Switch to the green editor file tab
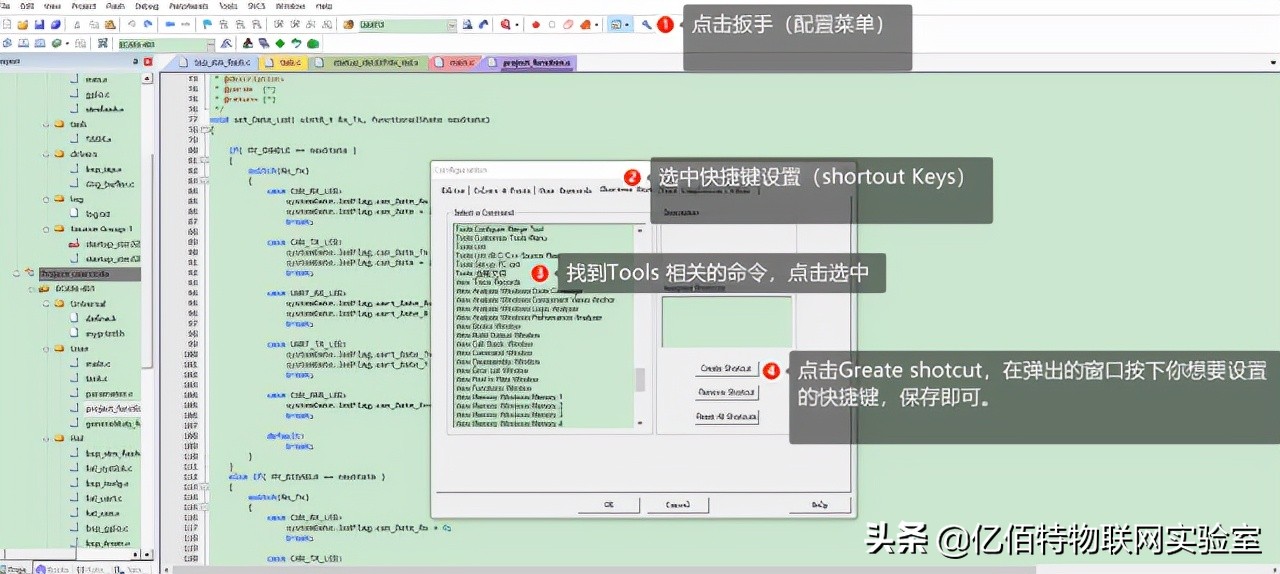This screenshot has height=574, width=1280. click(369, 62)
